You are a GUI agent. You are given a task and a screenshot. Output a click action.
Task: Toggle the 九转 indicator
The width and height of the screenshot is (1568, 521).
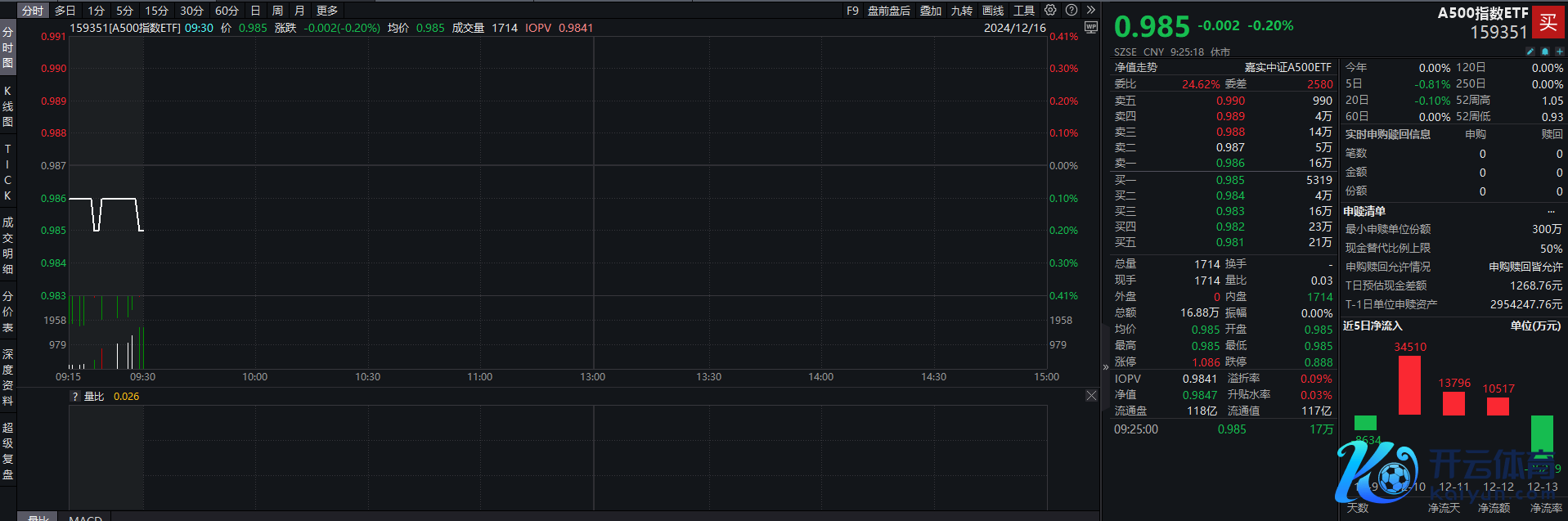[962, 11]
